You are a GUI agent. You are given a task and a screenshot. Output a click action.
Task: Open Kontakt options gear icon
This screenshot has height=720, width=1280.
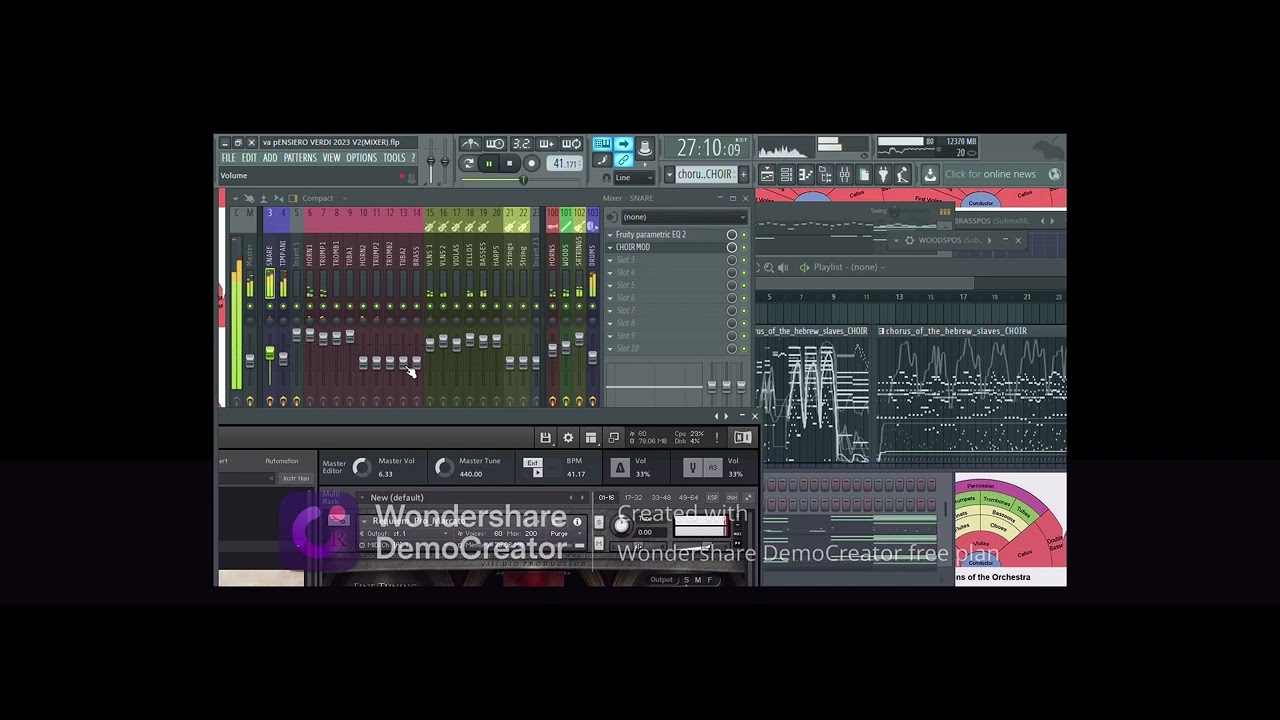click(568, 438)
